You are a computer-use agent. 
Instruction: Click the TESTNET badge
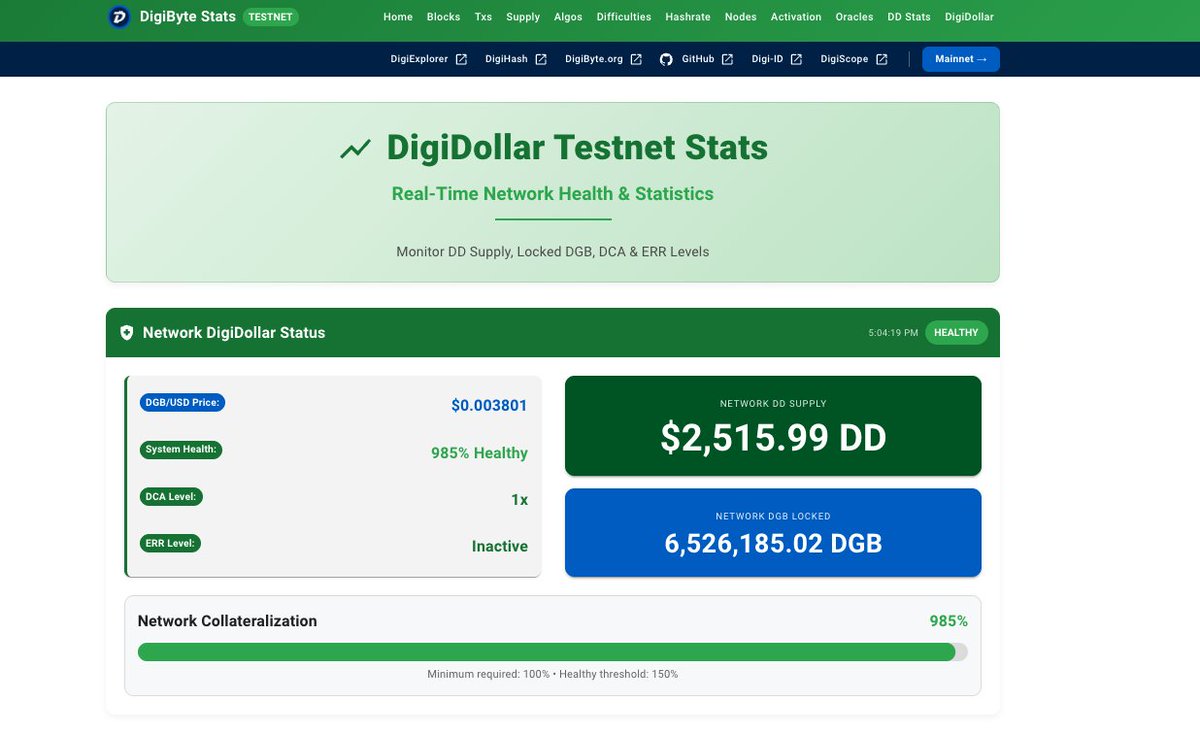[270, 17]
